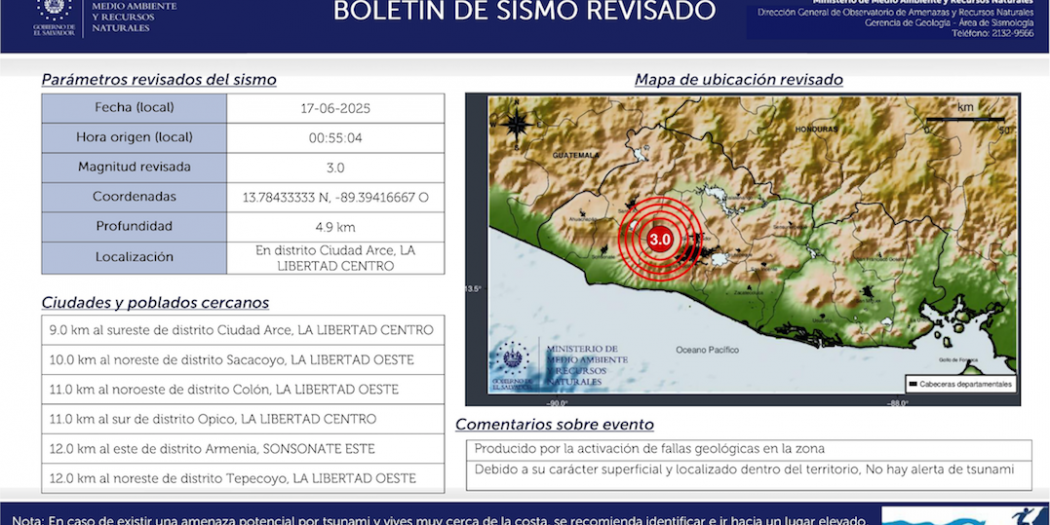Viewport: 1050px width, 525px height.
Task: Select the Coordenadas value cell
Action: (335, 198)
